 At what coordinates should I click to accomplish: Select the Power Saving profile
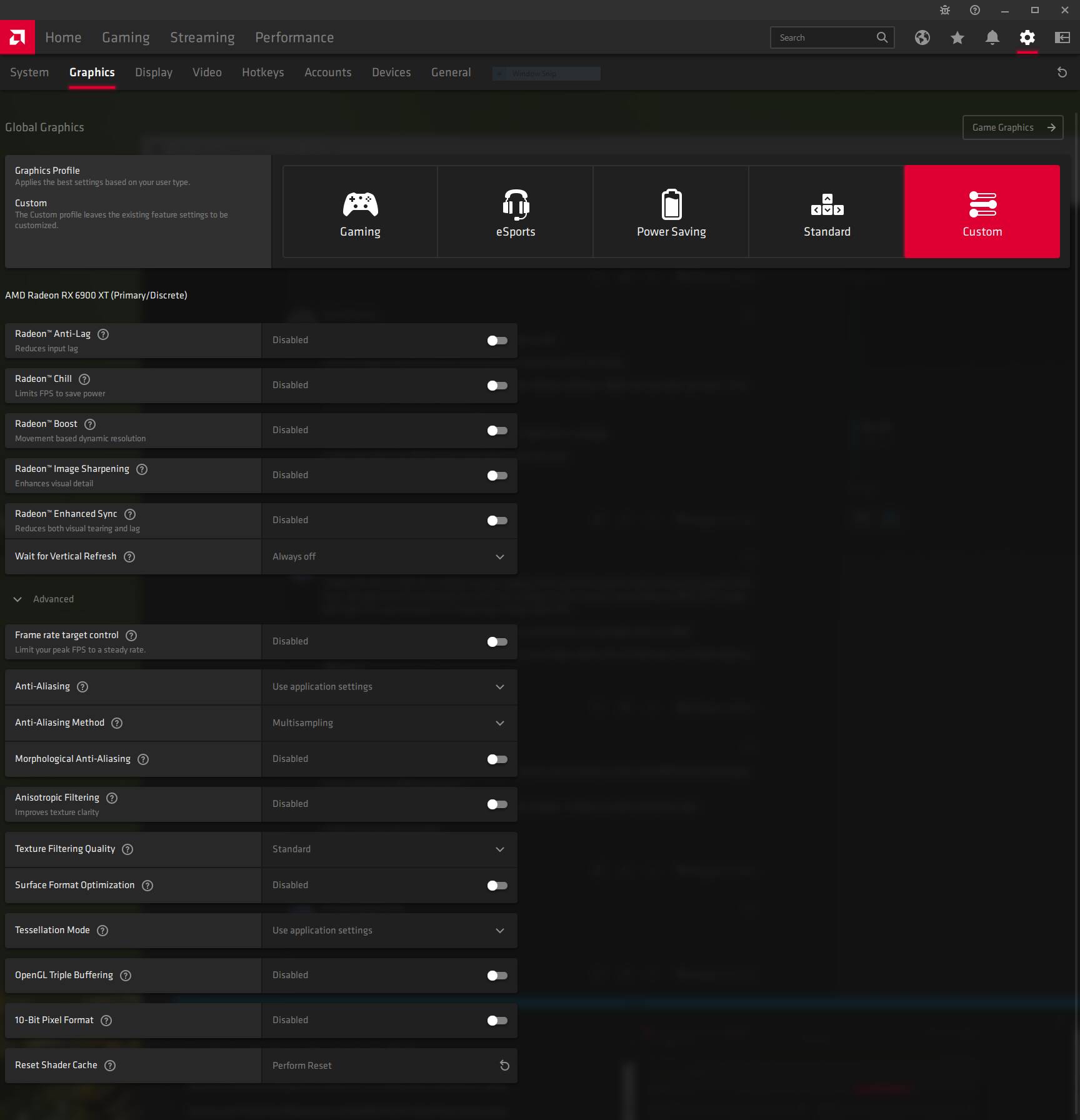pyautogui.click(x=671, y=211)
